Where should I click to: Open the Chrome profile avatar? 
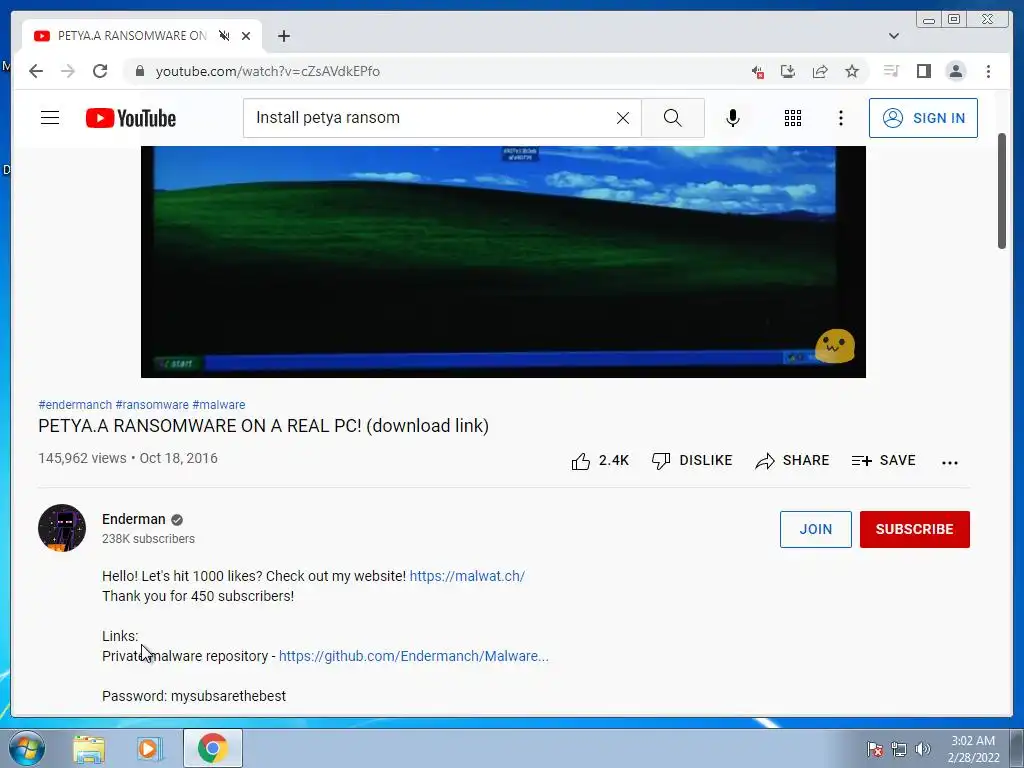click(x=955, y=71)
